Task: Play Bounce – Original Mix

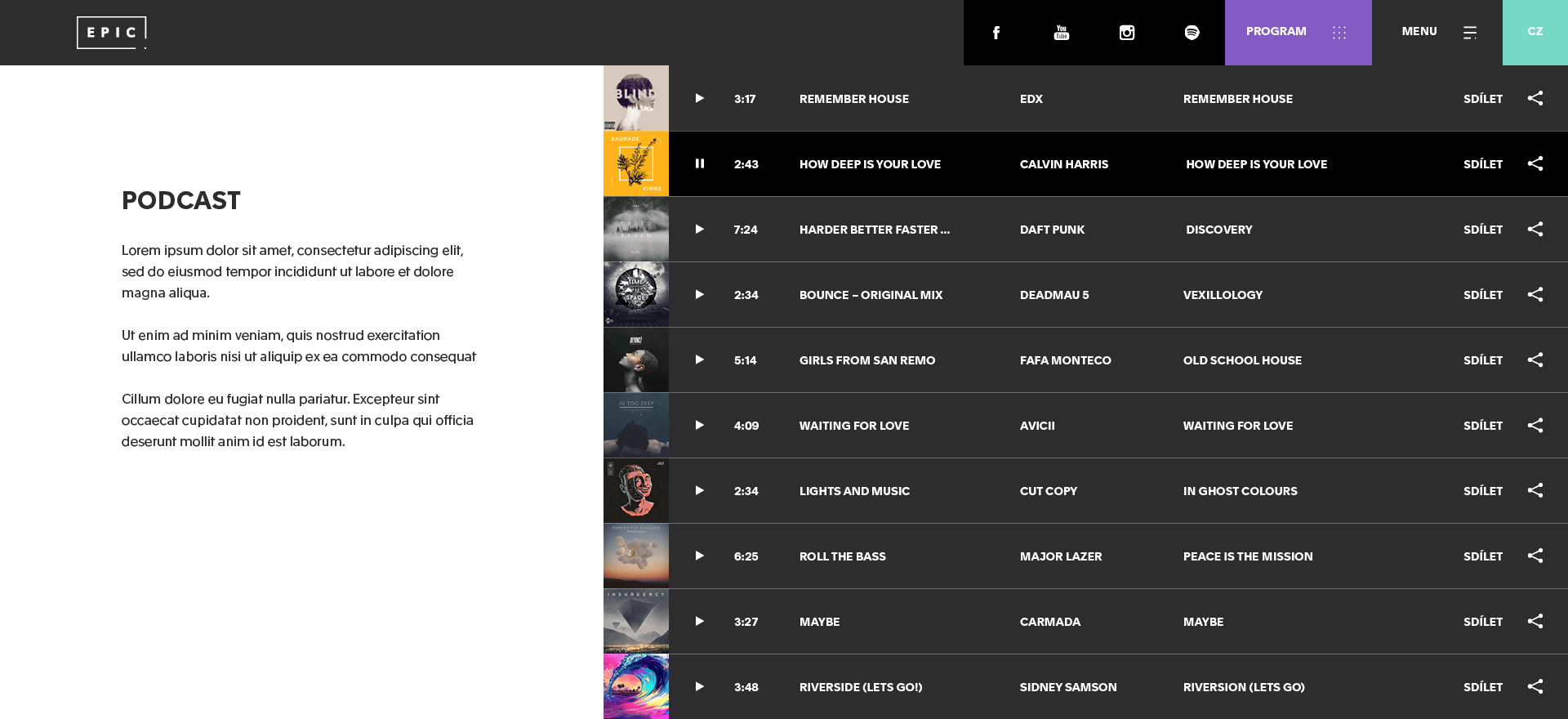Action: coord(699,294)
